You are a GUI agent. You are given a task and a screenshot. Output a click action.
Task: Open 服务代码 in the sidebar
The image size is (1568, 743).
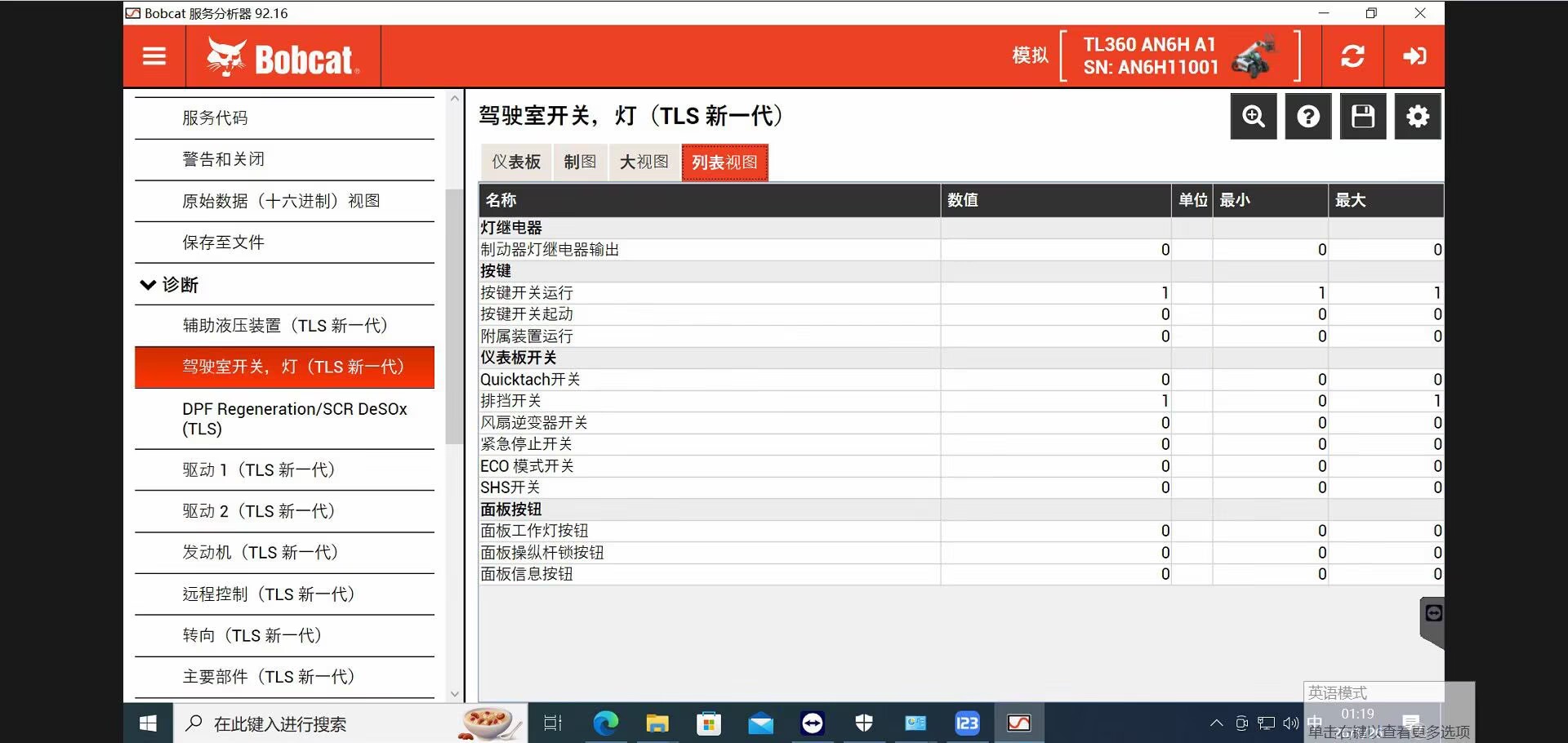[215, 118]
